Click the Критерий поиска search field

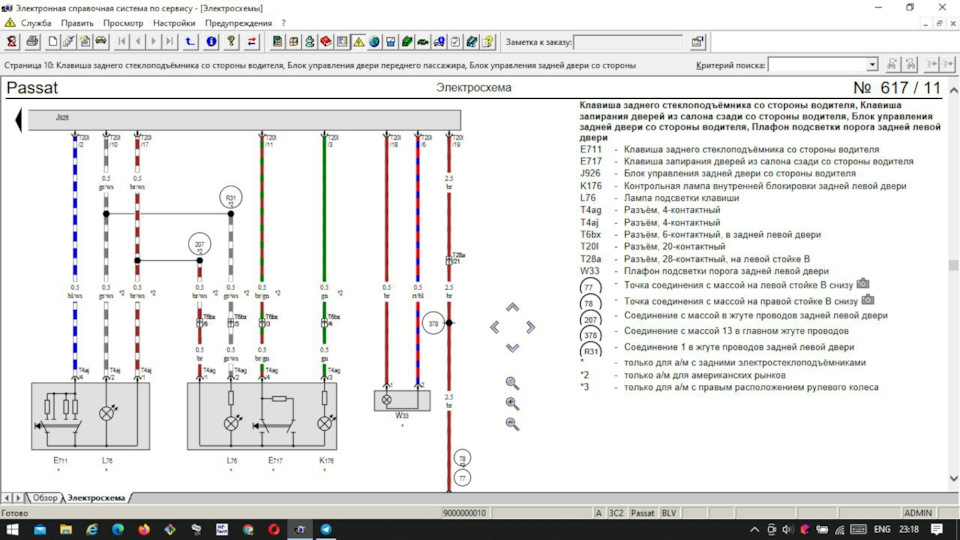(x=817, y=64)
